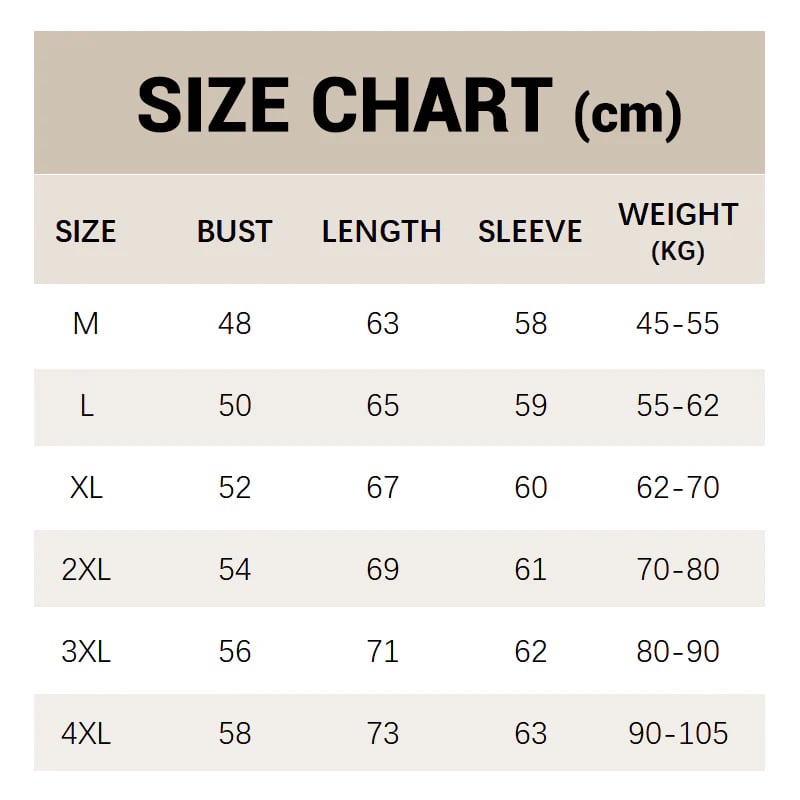Click the LENGTH column header

coord(381,232)
